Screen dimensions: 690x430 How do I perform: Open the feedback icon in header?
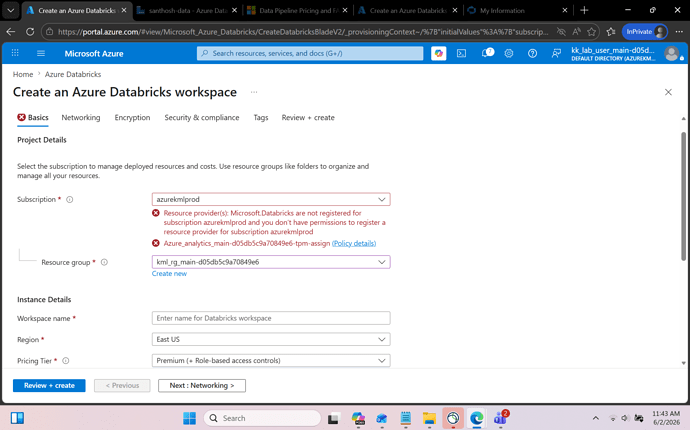[556, 53]
